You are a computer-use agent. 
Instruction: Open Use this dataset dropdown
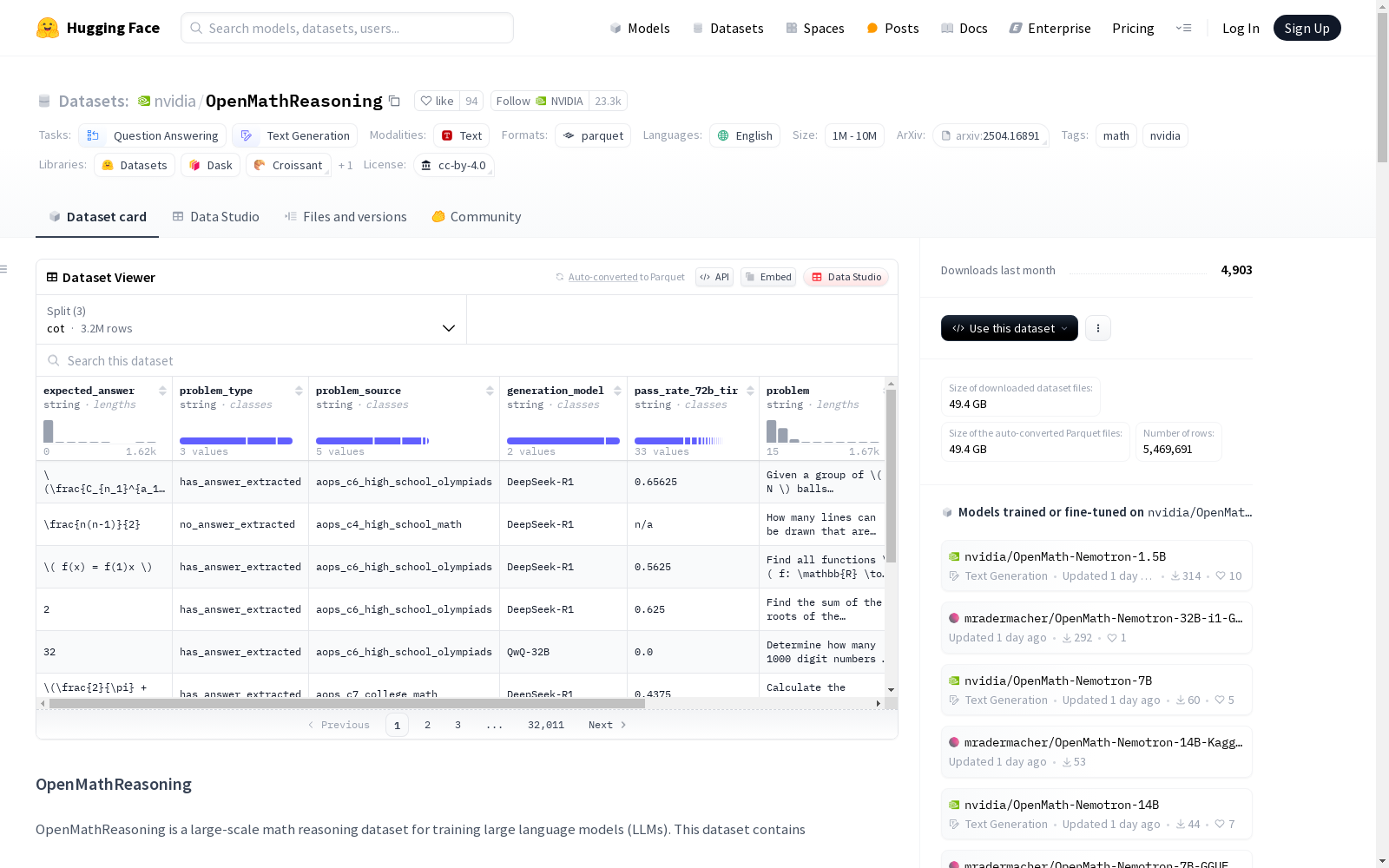[x=1010, y=328]
